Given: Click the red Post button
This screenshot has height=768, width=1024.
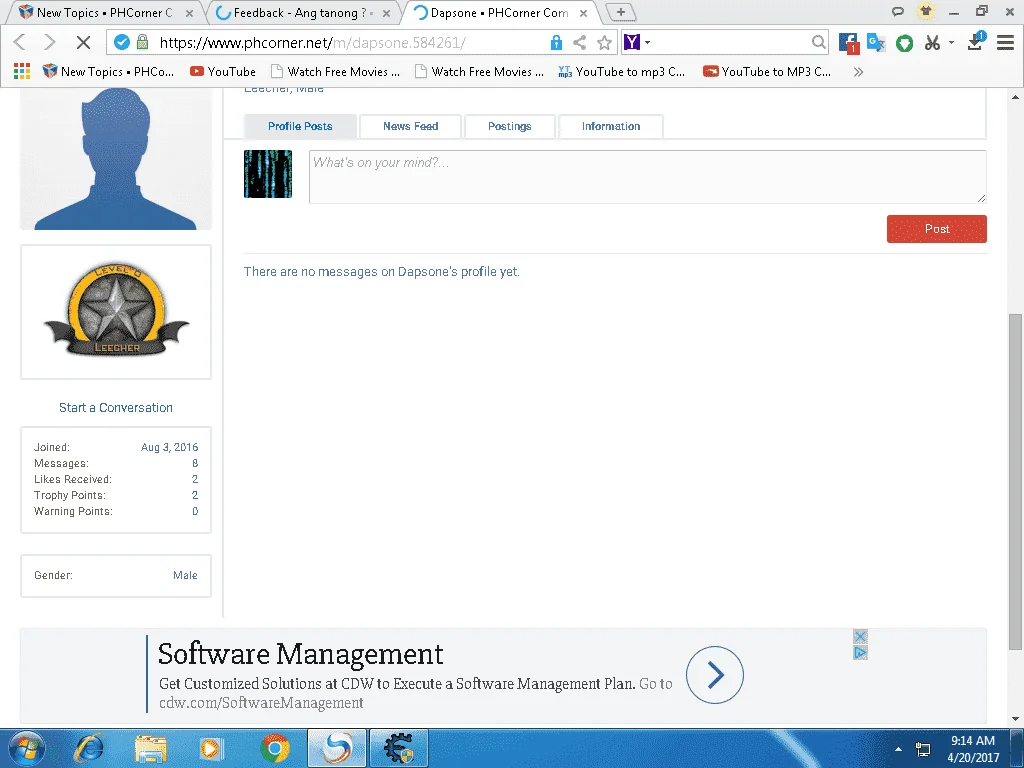Looking at the screenshot, I should point(936,229).
